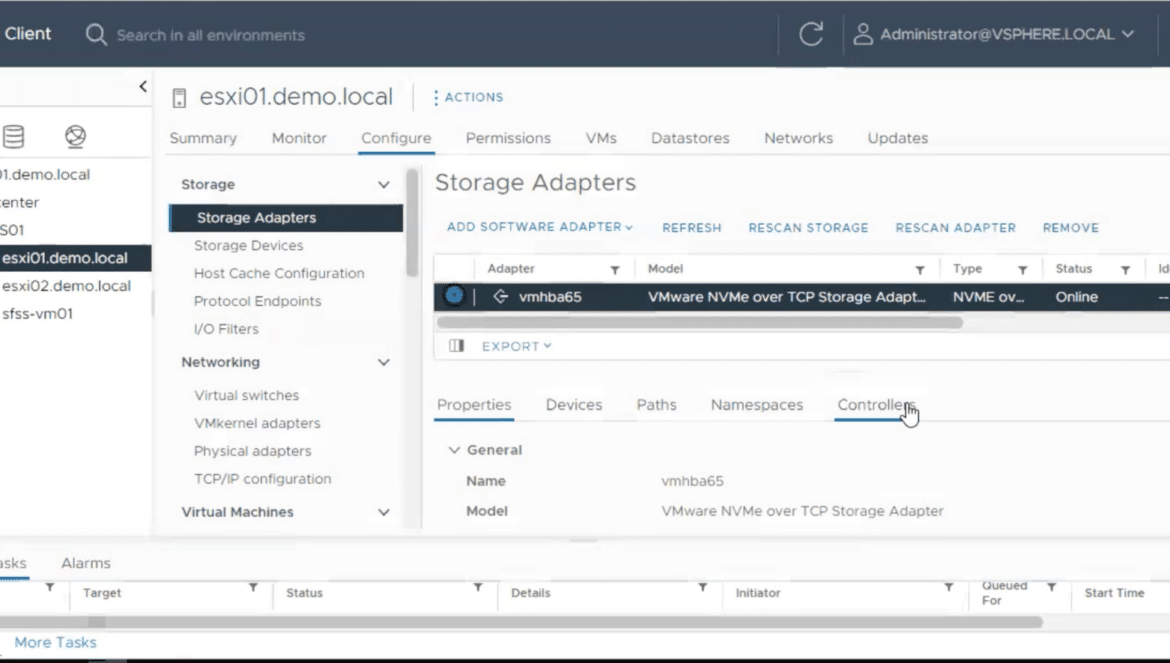Viewport: 1170px width, 663px height.
Task: Go to the Networks tab
Action: pyautogui.click(x=798, y=138)
